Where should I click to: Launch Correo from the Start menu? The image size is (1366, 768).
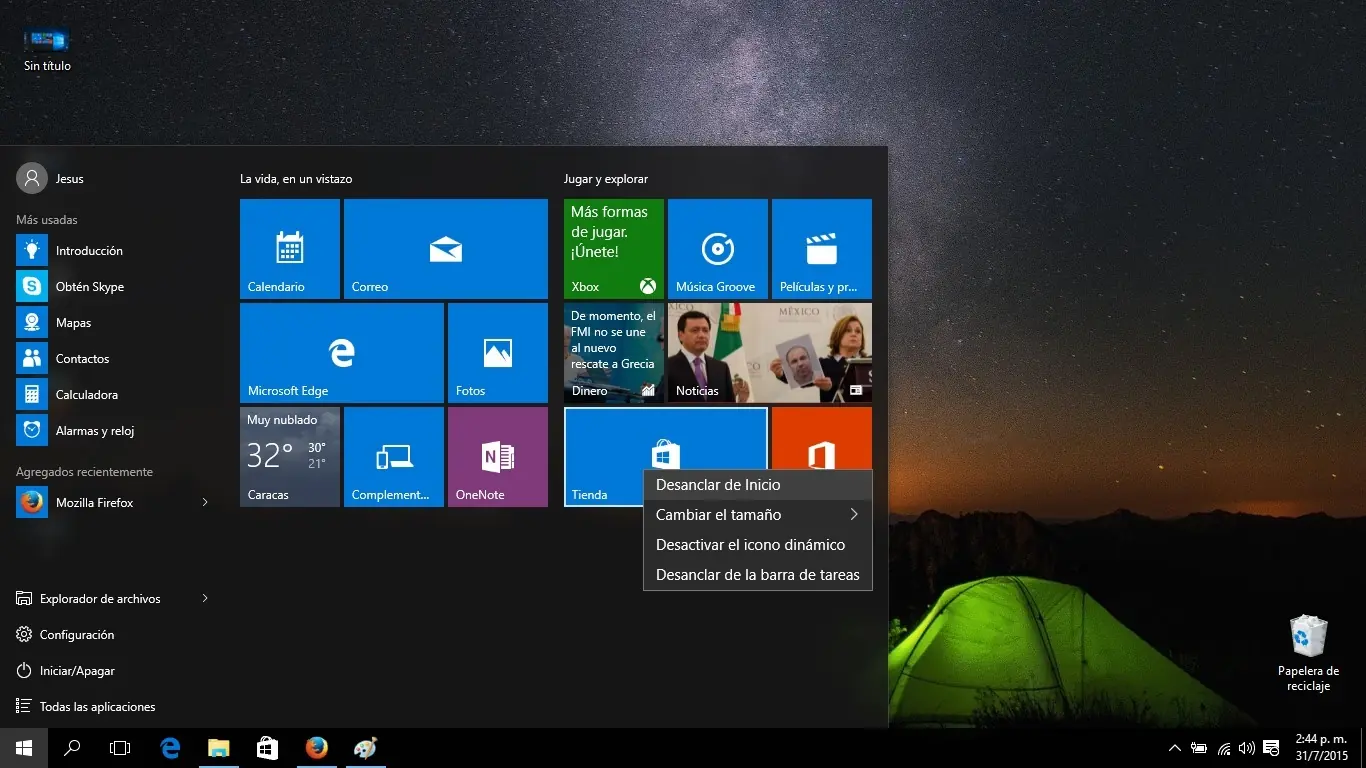(445, 248)
